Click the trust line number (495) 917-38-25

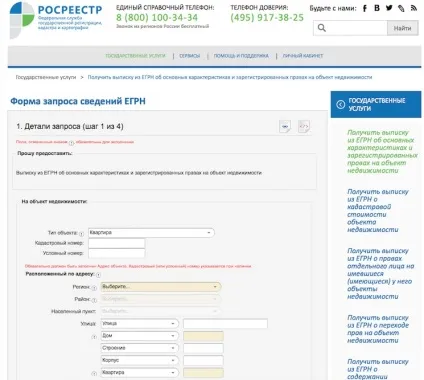pos(267,17)
